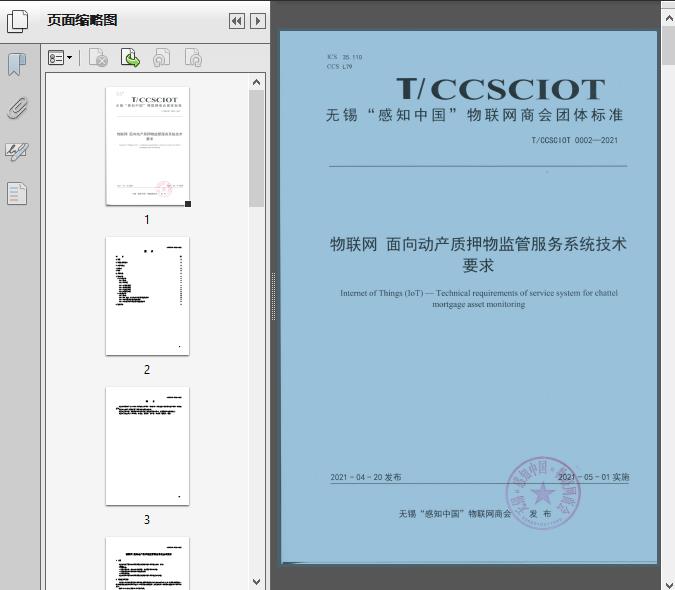Open the attachments paperclip panel
The width and height of the screenshot is (675, 590).
point(17,108)
